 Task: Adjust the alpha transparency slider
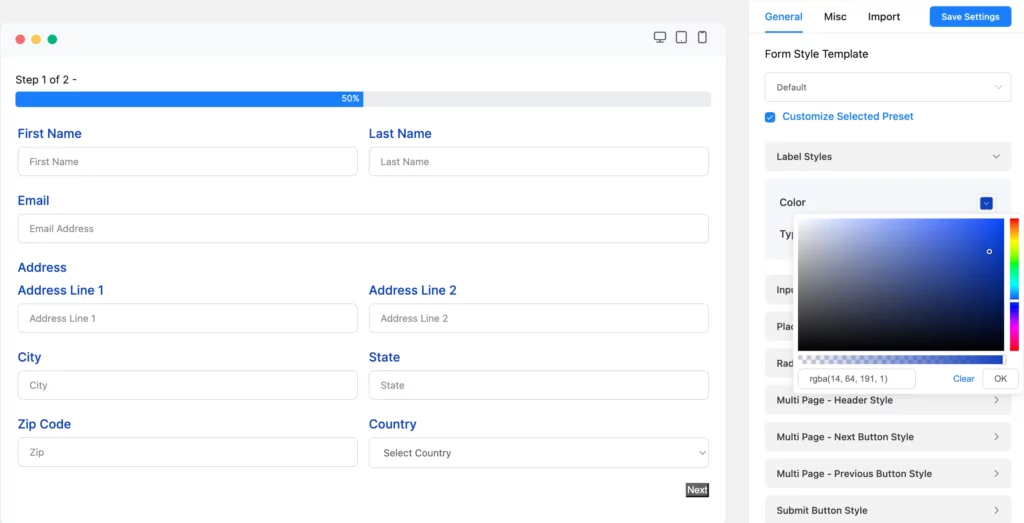click(901, 360)
